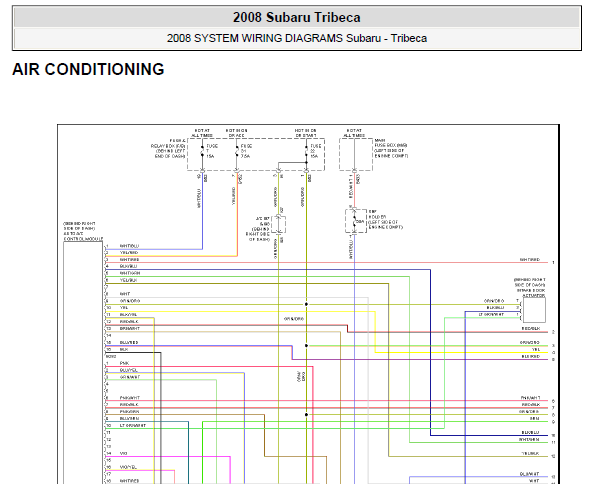Click 'VIO/YEL' at lower connector pin 16

click(x=128, y=467)
